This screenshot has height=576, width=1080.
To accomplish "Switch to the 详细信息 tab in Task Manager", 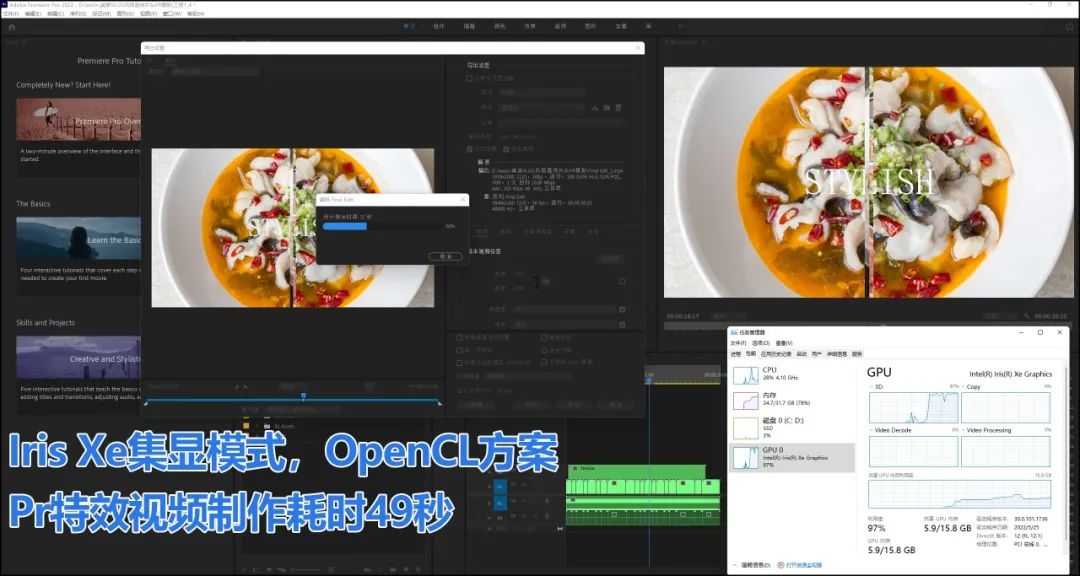I will (837, 354).
